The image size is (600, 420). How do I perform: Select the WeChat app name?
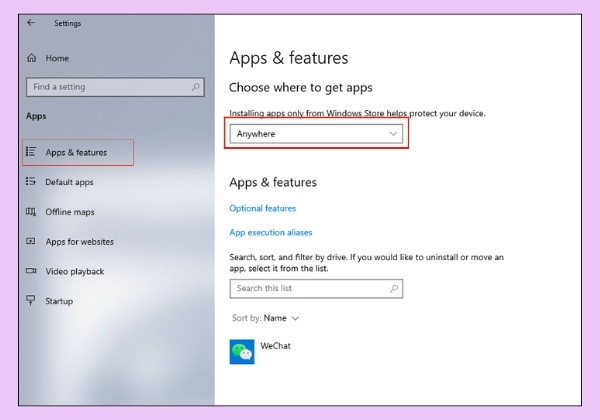pos(276,346)
